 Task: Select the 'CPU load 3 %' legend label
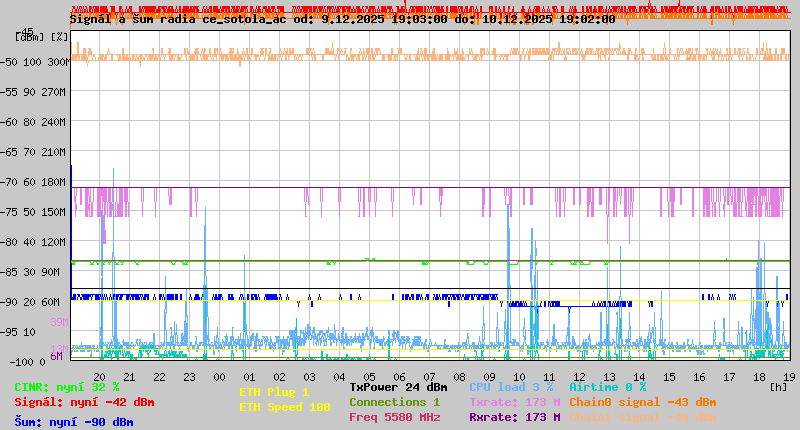511,387
